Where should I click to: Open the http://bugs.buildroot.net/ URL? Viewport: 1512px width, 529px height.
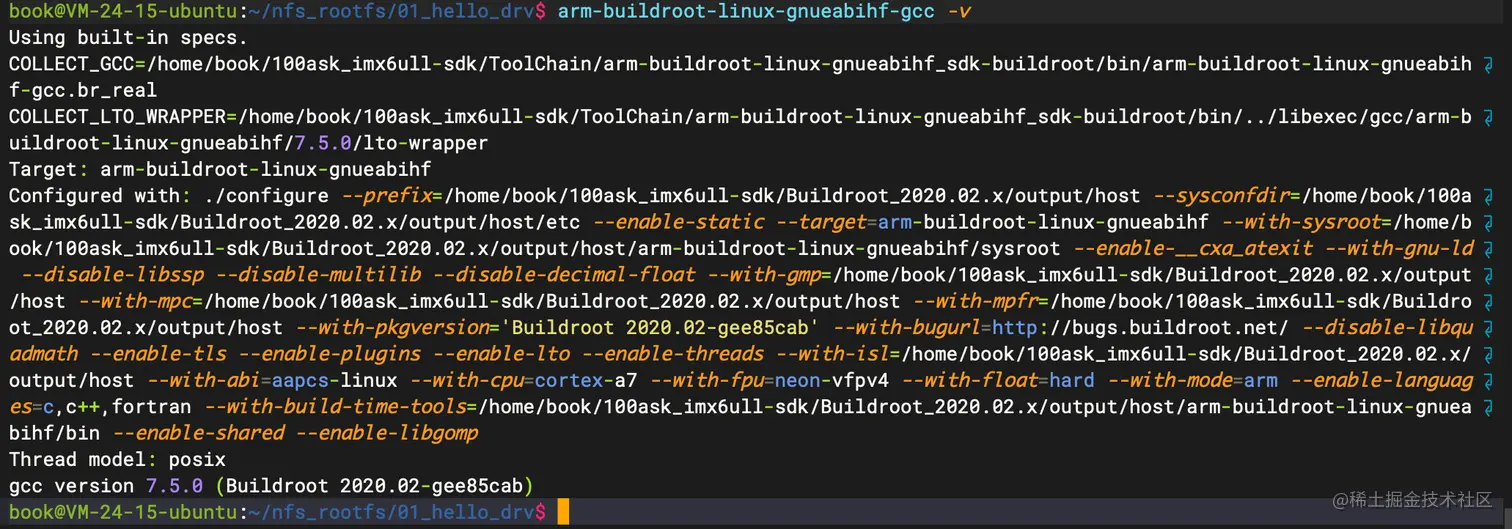pyautogui.click(x=1139, y=328)
